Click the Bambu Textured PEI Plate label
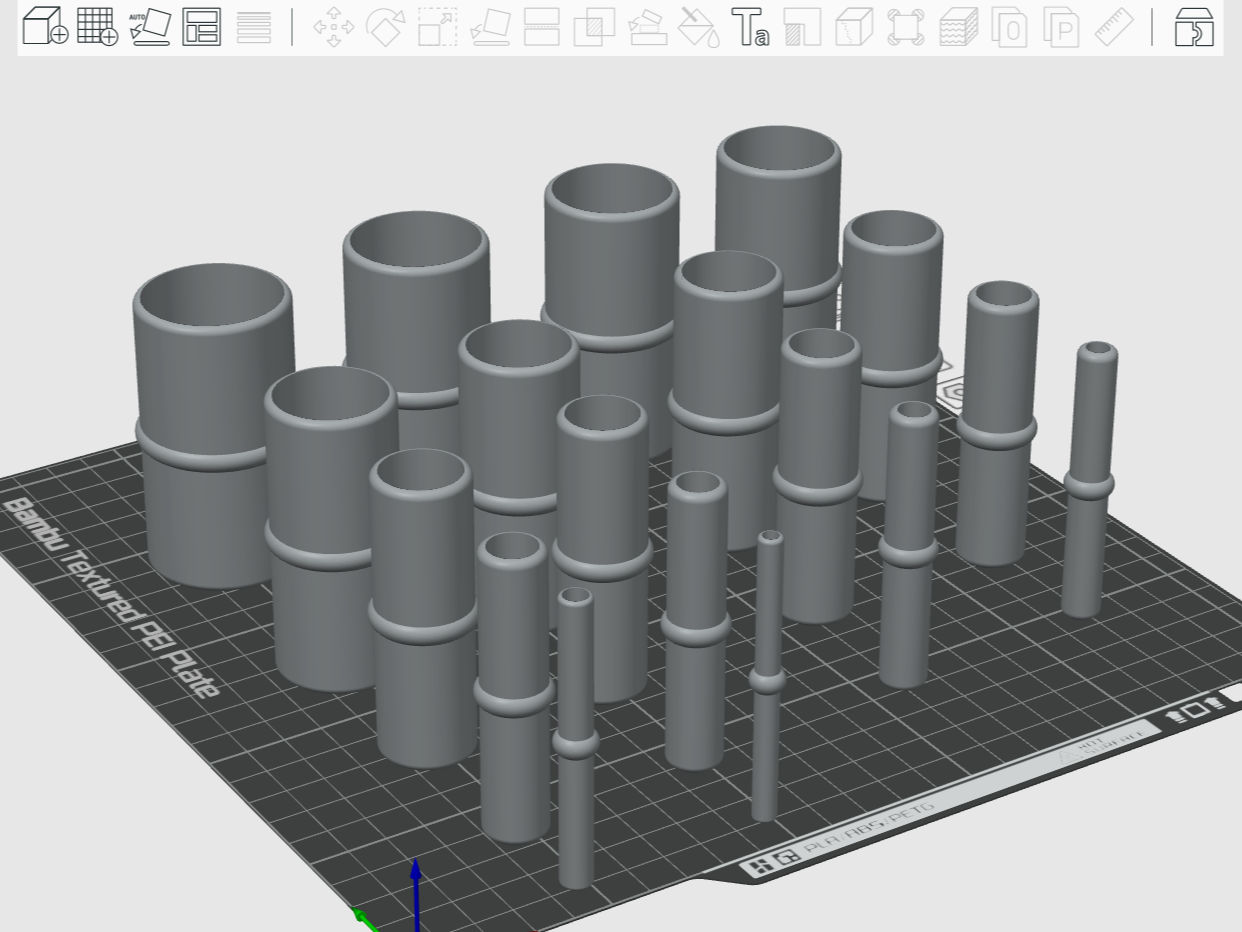 [x=113, y=597]
